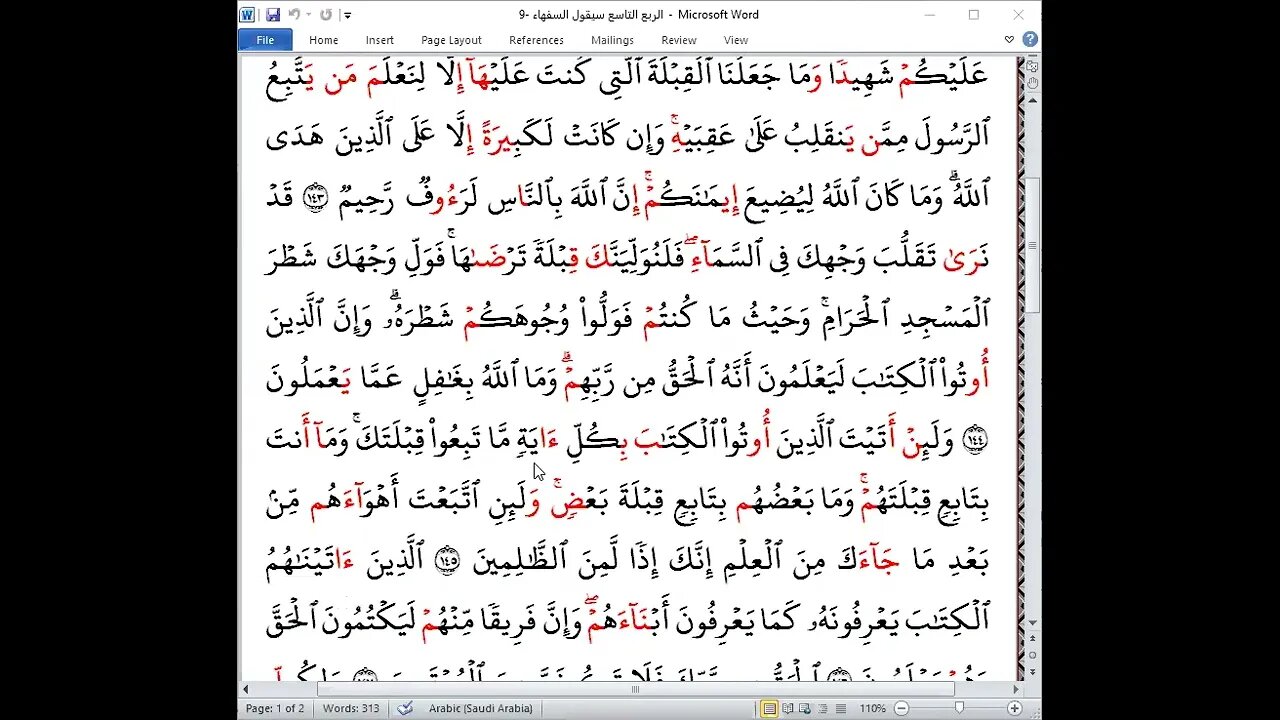Change language Arabic (Saudi Arabia)
Image resolution: width=1280 pixels, height=720 pixels.
pos(480,708)
